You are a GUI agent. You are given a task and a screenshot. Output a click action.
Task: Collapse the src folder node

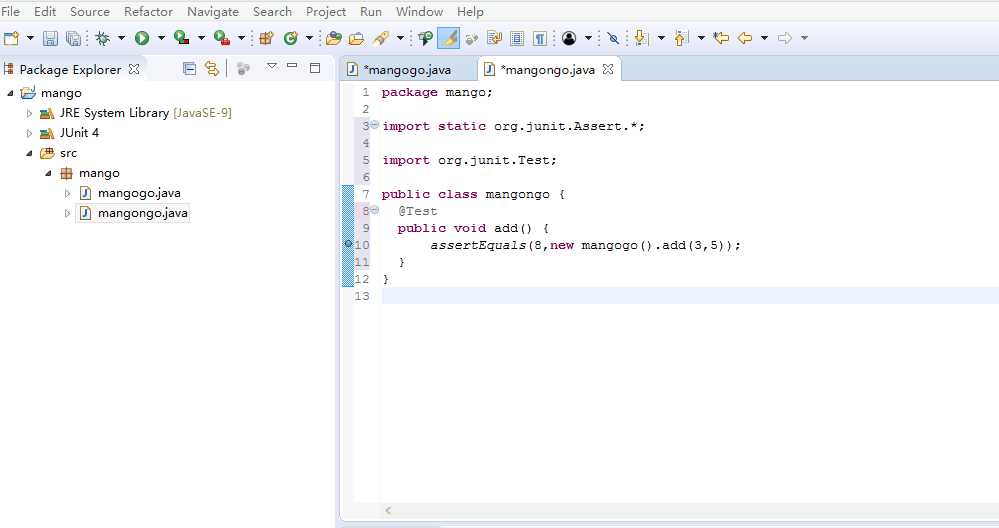point(29,153)
